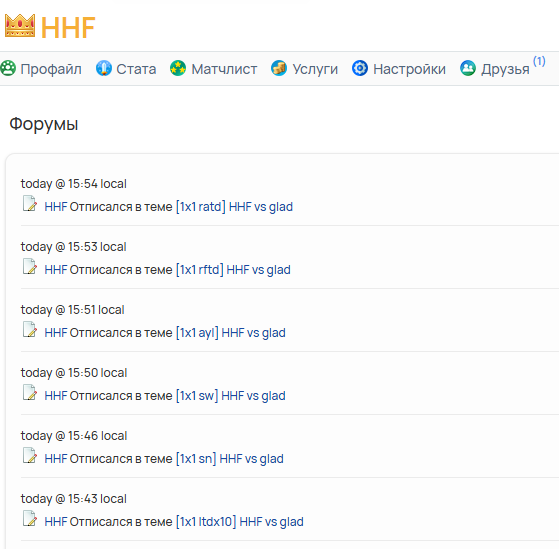Viewport: 559px width, 549px height.
Task: Open the Профайл menu item
Action: [x=51, y=69]
